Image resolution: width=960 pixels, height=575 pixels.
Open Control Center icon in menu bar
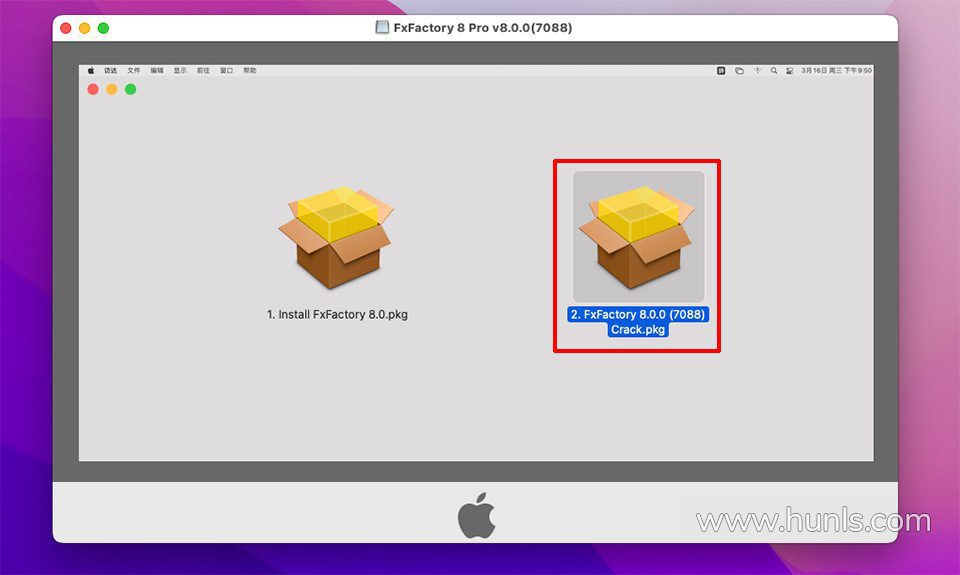tap(790, 70)
